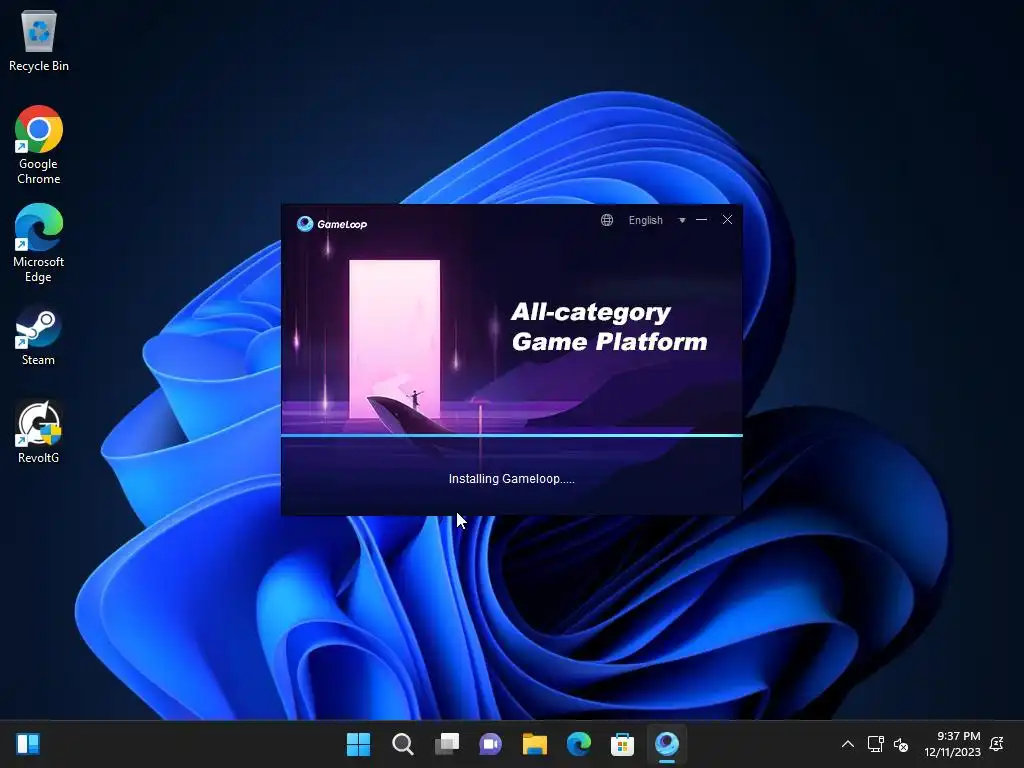Open the Recycle Bin desktop icon

tap(39, 40)
